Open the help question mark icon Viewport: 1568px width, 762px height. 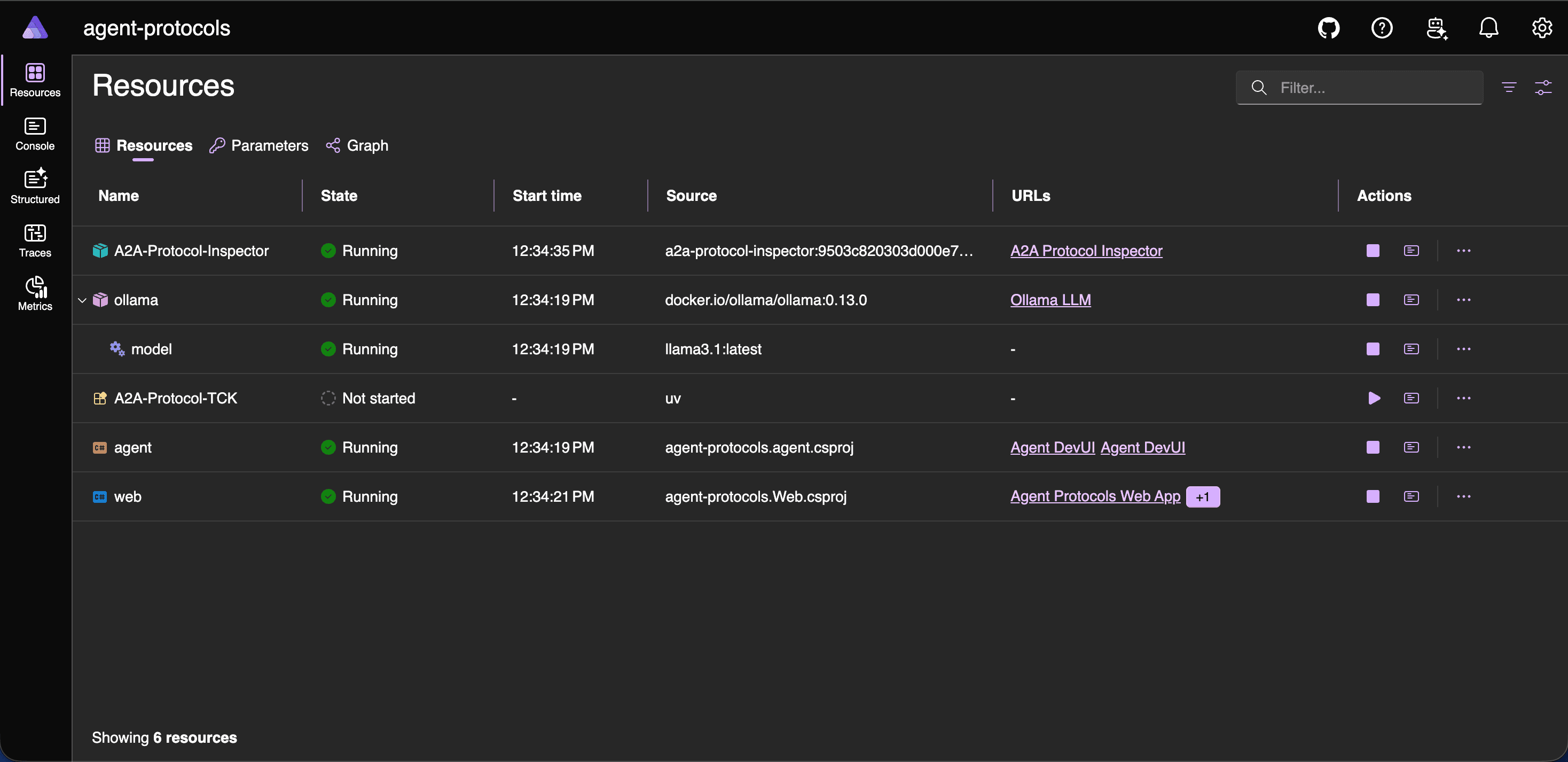click(x=1382, y=28)
